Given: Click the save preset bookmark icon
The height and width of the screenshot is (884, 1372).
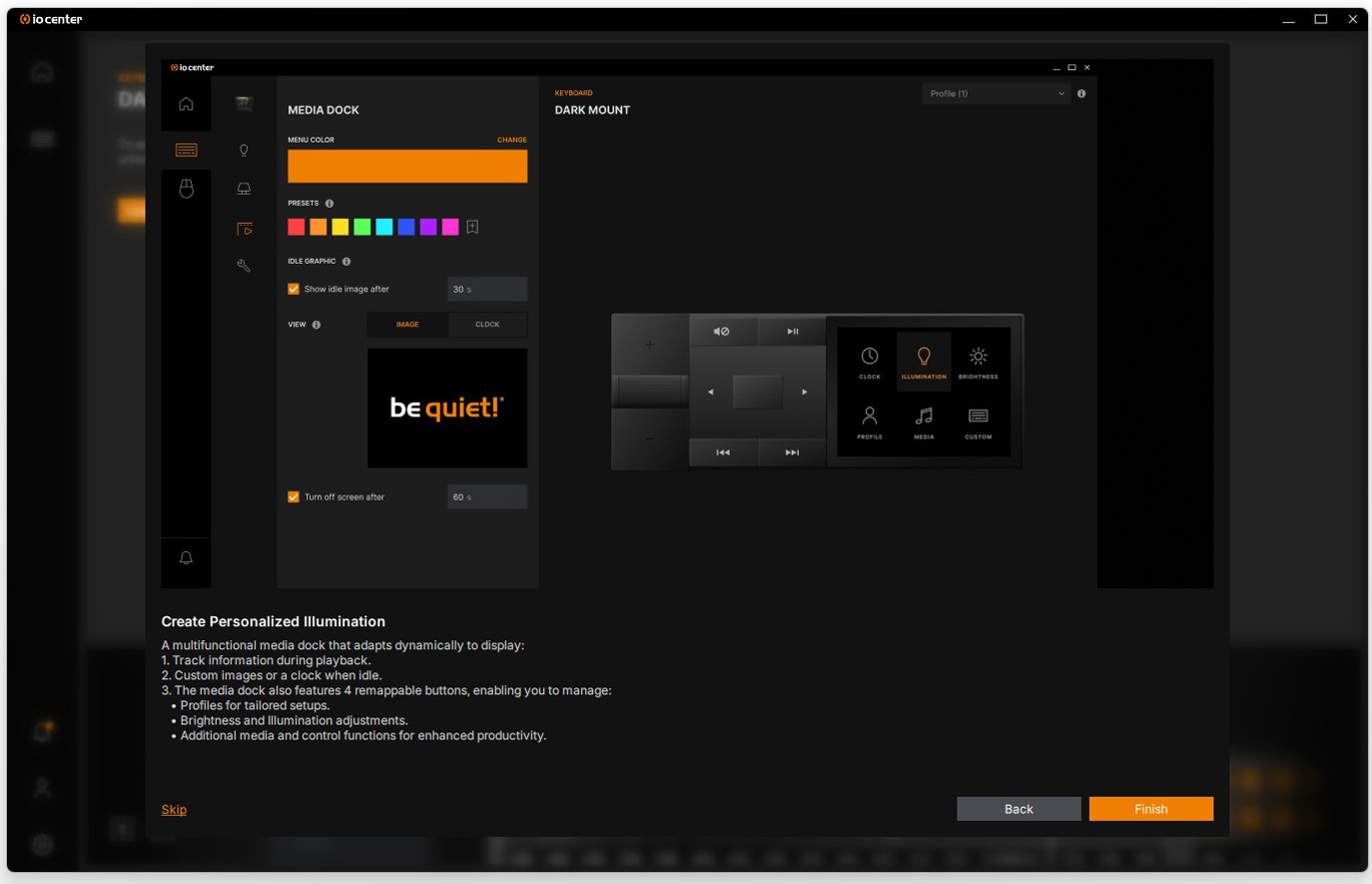Looking at the screenshot, I should click(472, 227).
